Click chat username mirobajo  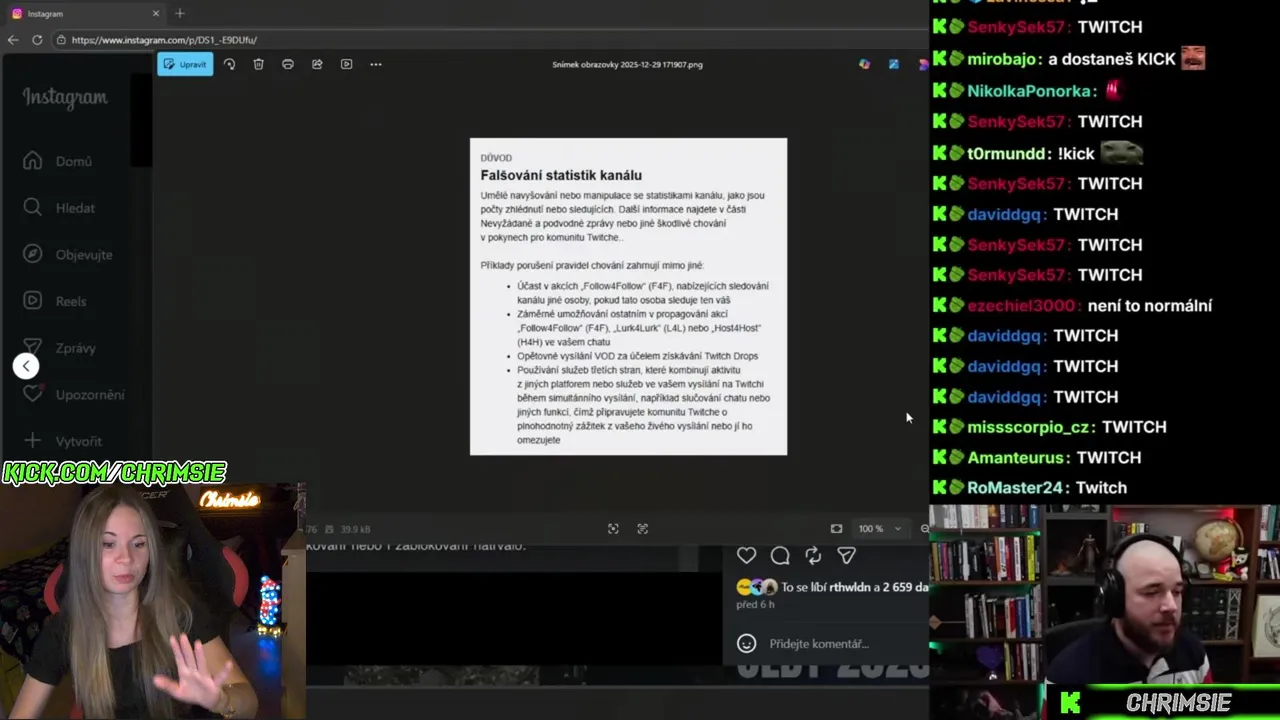[x=1004, y=59]
